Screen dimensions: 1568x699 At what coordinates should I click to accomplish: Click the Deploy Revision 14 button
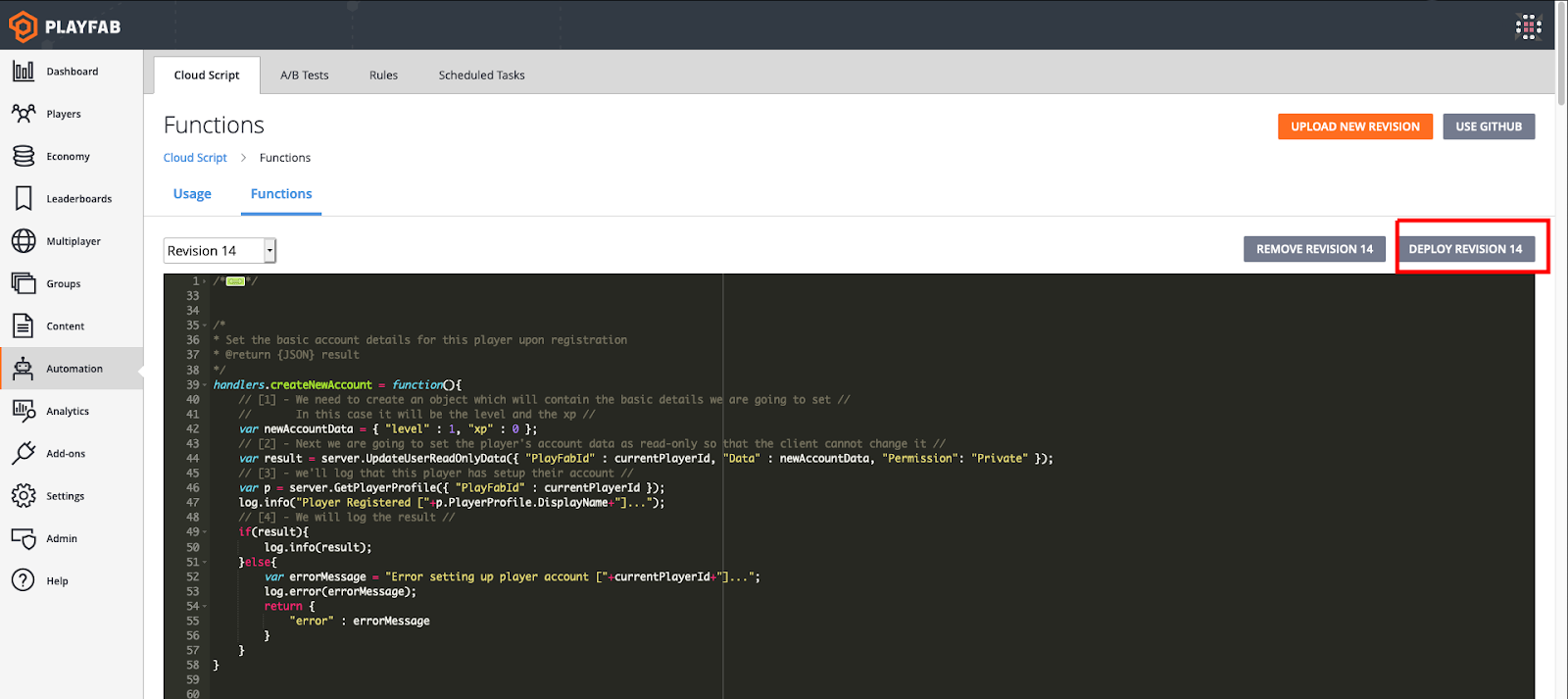coord(1465,249)
